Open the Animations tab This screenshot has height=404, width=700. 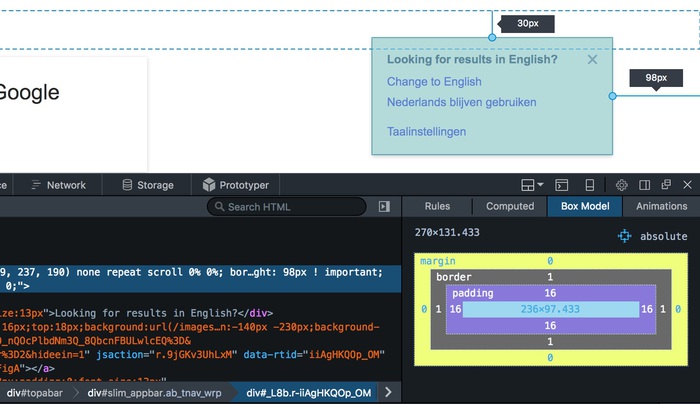(661, 207)
